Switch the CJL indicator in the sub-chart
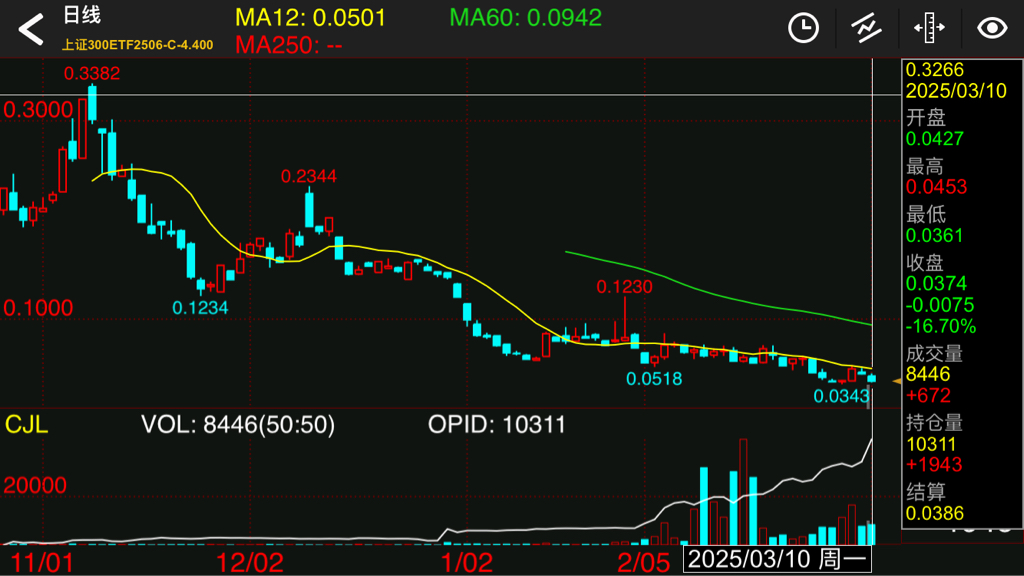 coord(26,425)
